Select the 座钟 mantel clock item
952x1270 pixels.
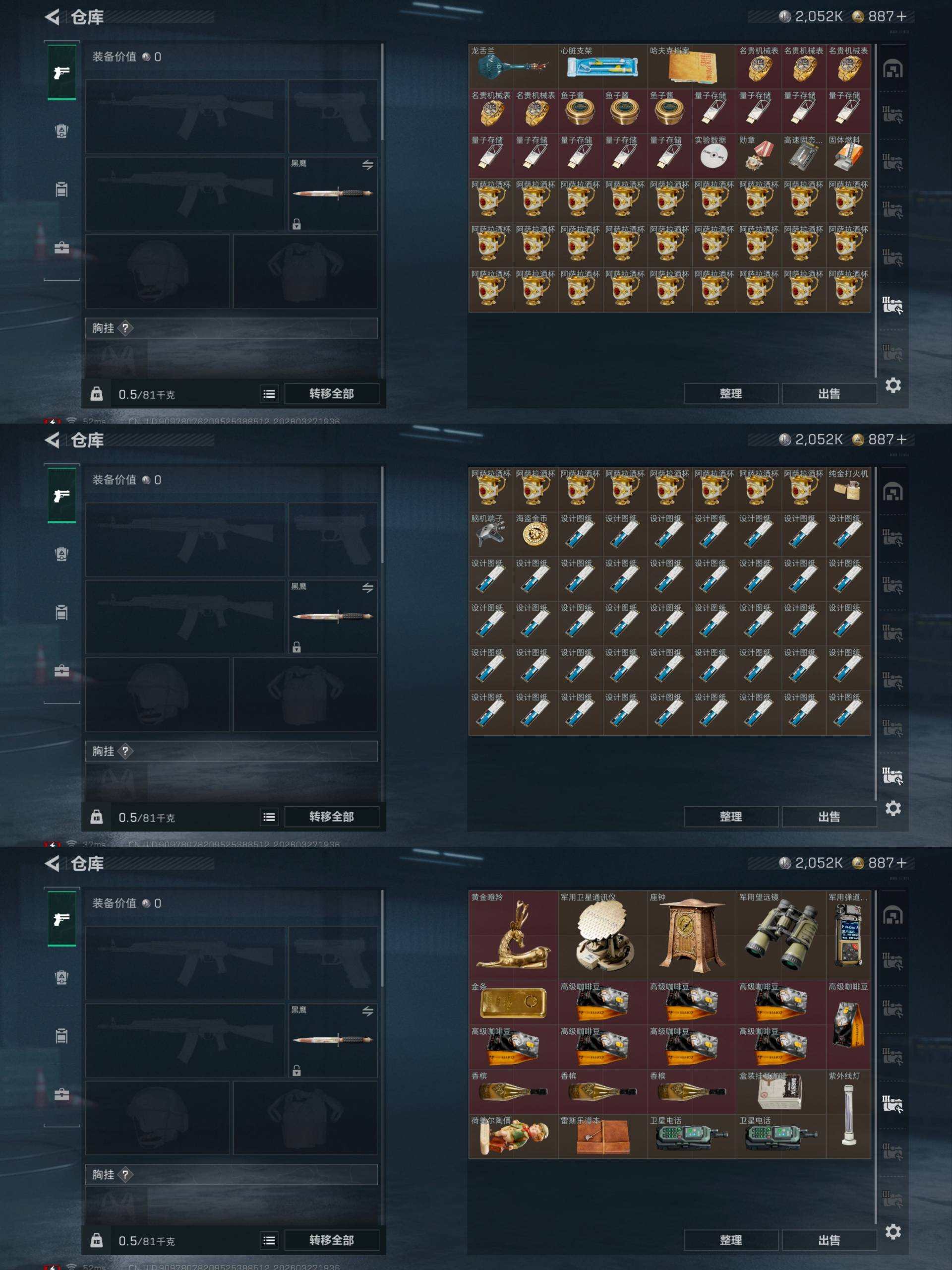[x=692, y=935]
